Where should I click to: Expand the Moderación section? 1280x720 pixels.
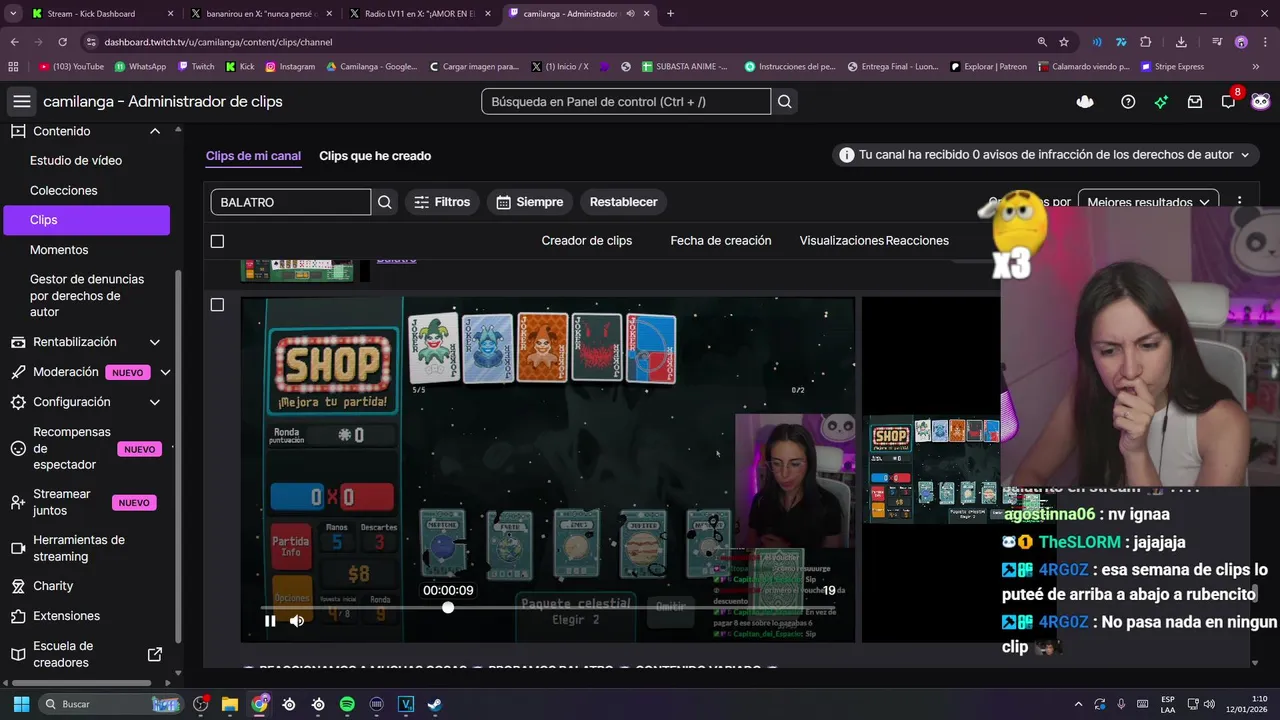165,372
